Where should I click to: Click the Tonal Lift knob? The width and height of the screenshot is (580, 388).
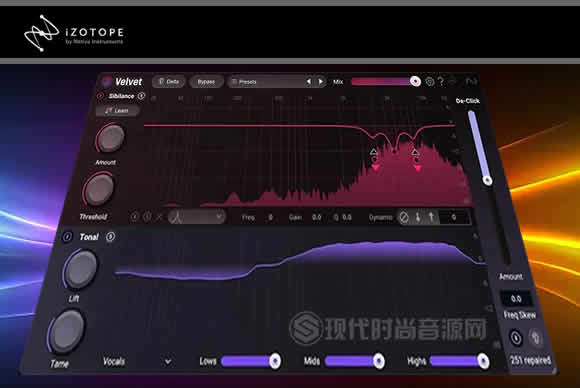coord(81,269)
